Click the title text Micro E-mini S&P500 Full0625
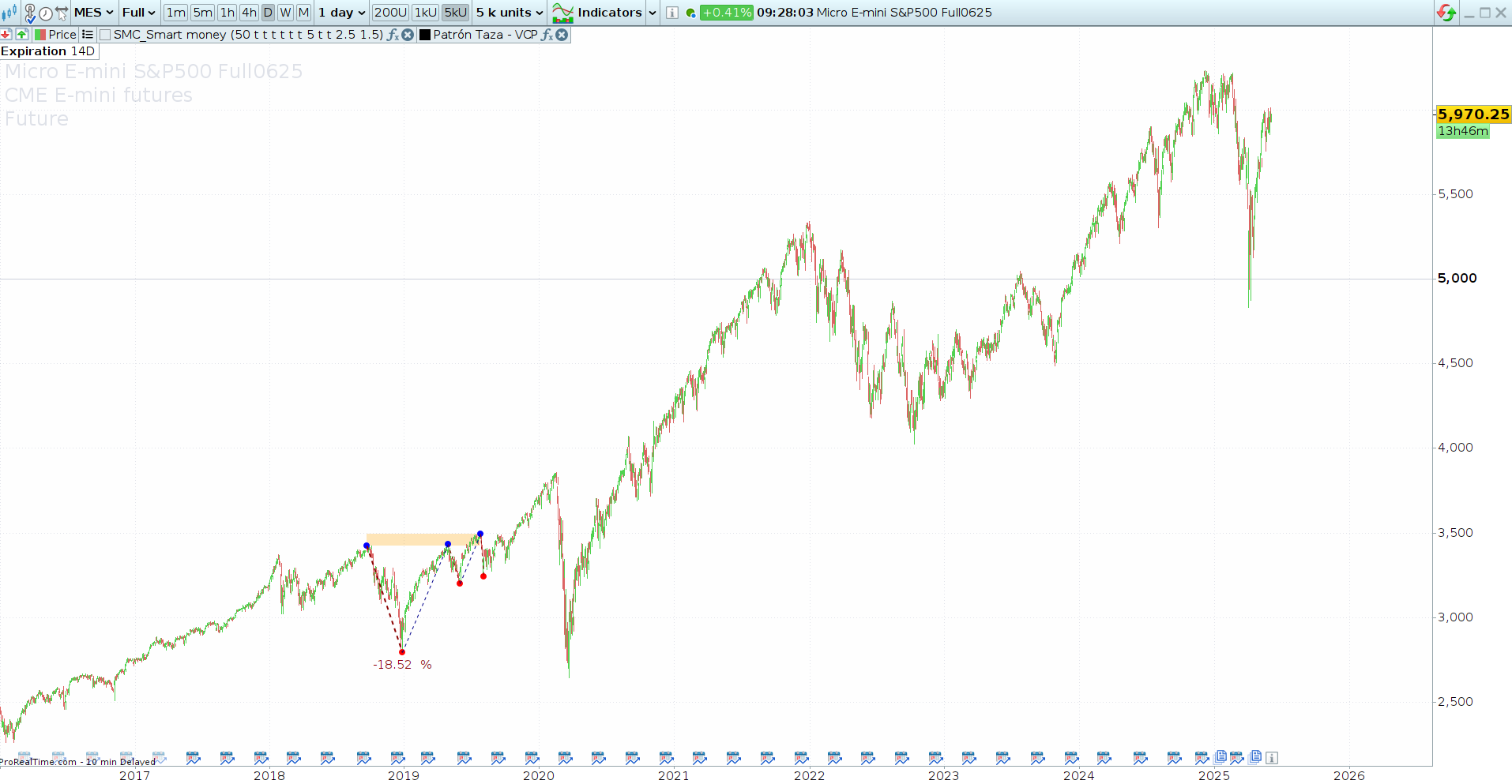The height and width of the screenshot is (784, 1512). pyautogui.click(x=905, y=13)
